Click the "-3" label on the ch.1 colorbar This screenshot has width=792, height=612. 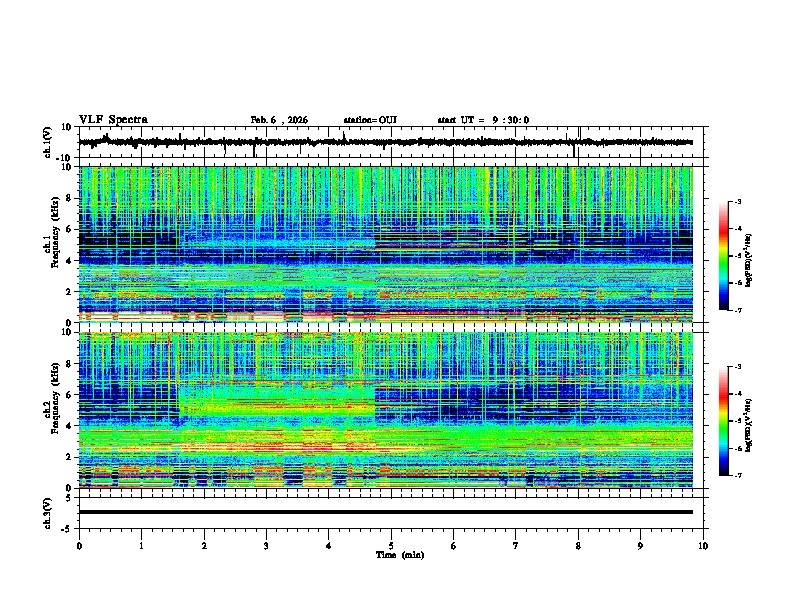737,201
